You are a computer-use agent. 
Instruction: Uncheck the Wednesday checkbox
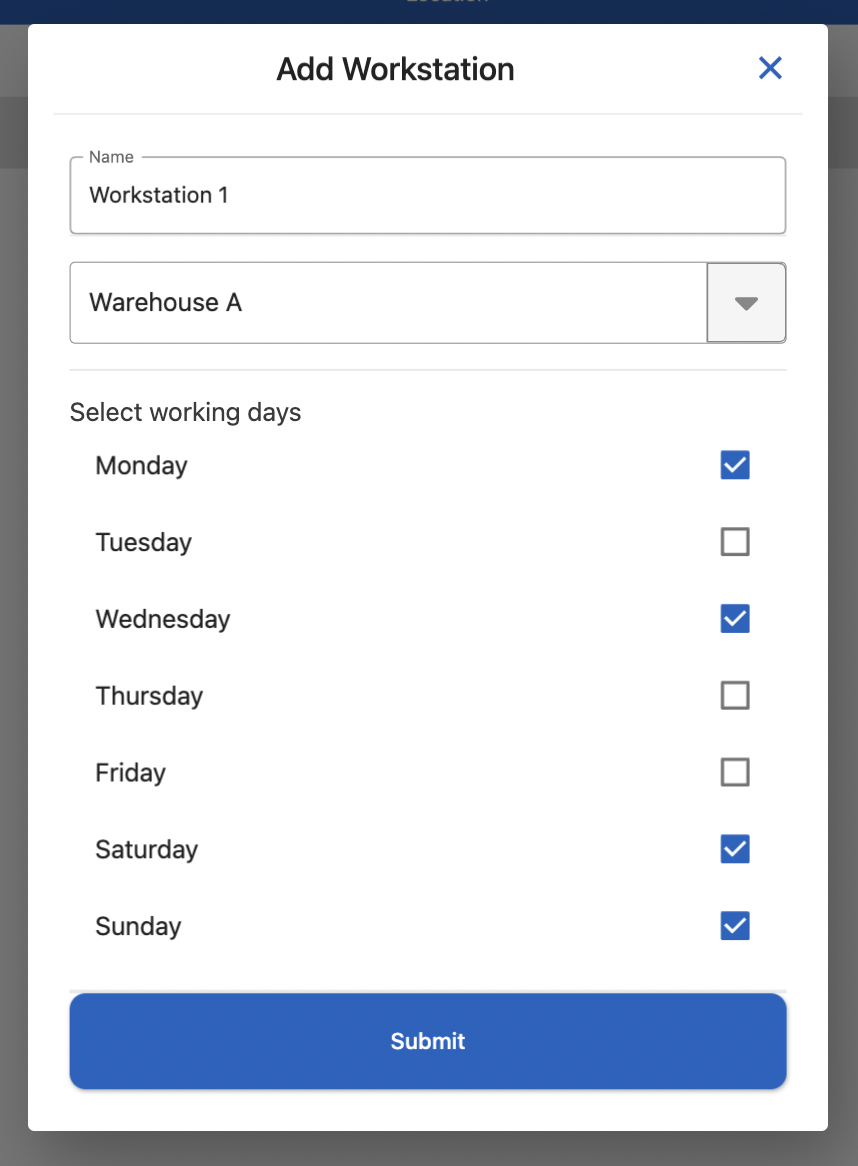[x=735, y=619]
